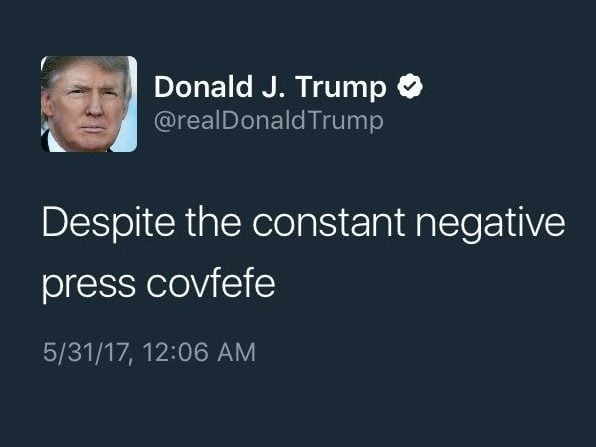596x447 pixels.
Task: Click the word Despite in tweet
Action: coord(109,223)
